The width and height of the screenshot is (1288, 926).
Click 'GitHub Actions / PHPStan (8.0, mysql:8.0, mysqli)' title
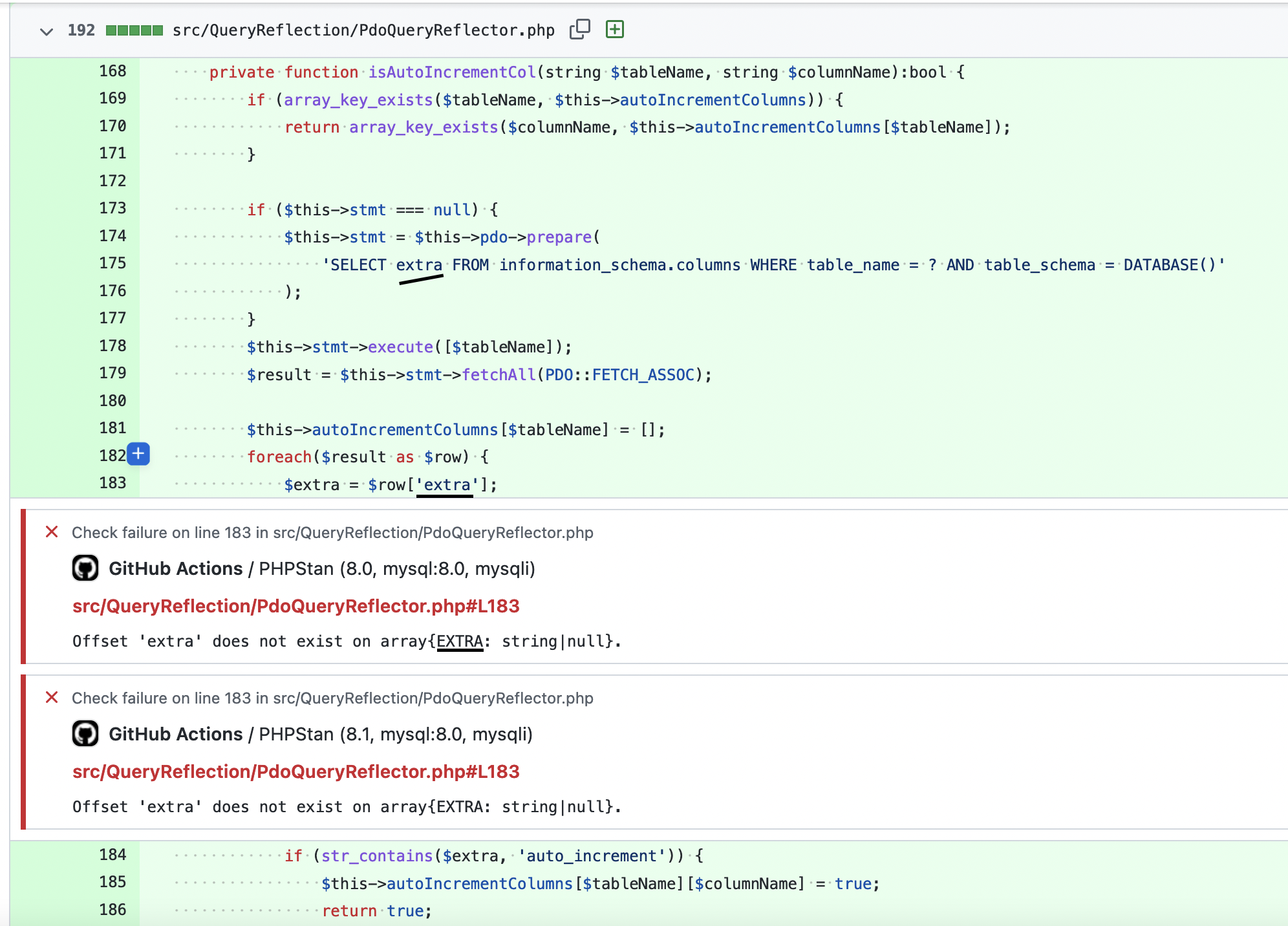click(321, 568)
